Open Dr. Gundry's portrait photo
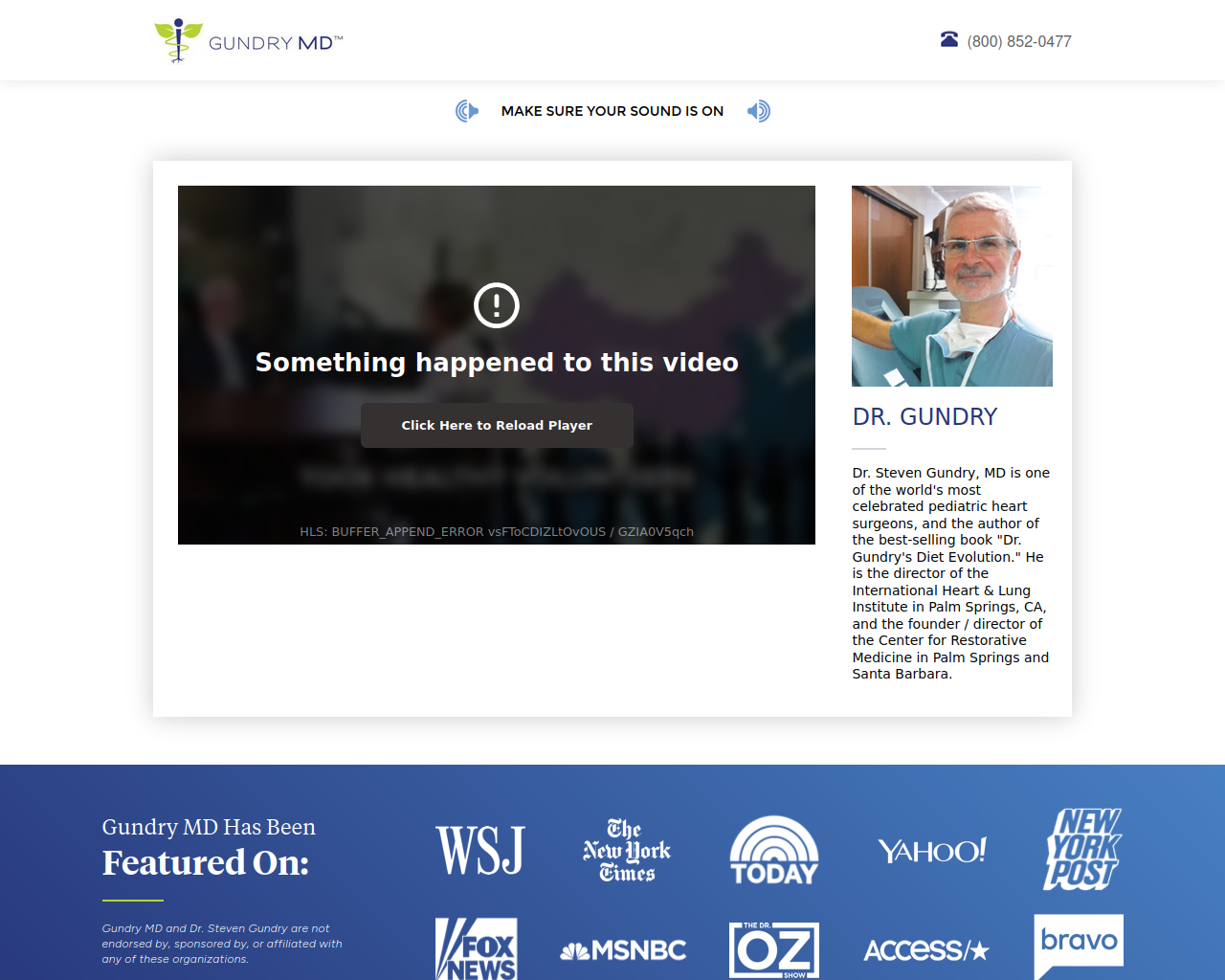 point(952,286)
